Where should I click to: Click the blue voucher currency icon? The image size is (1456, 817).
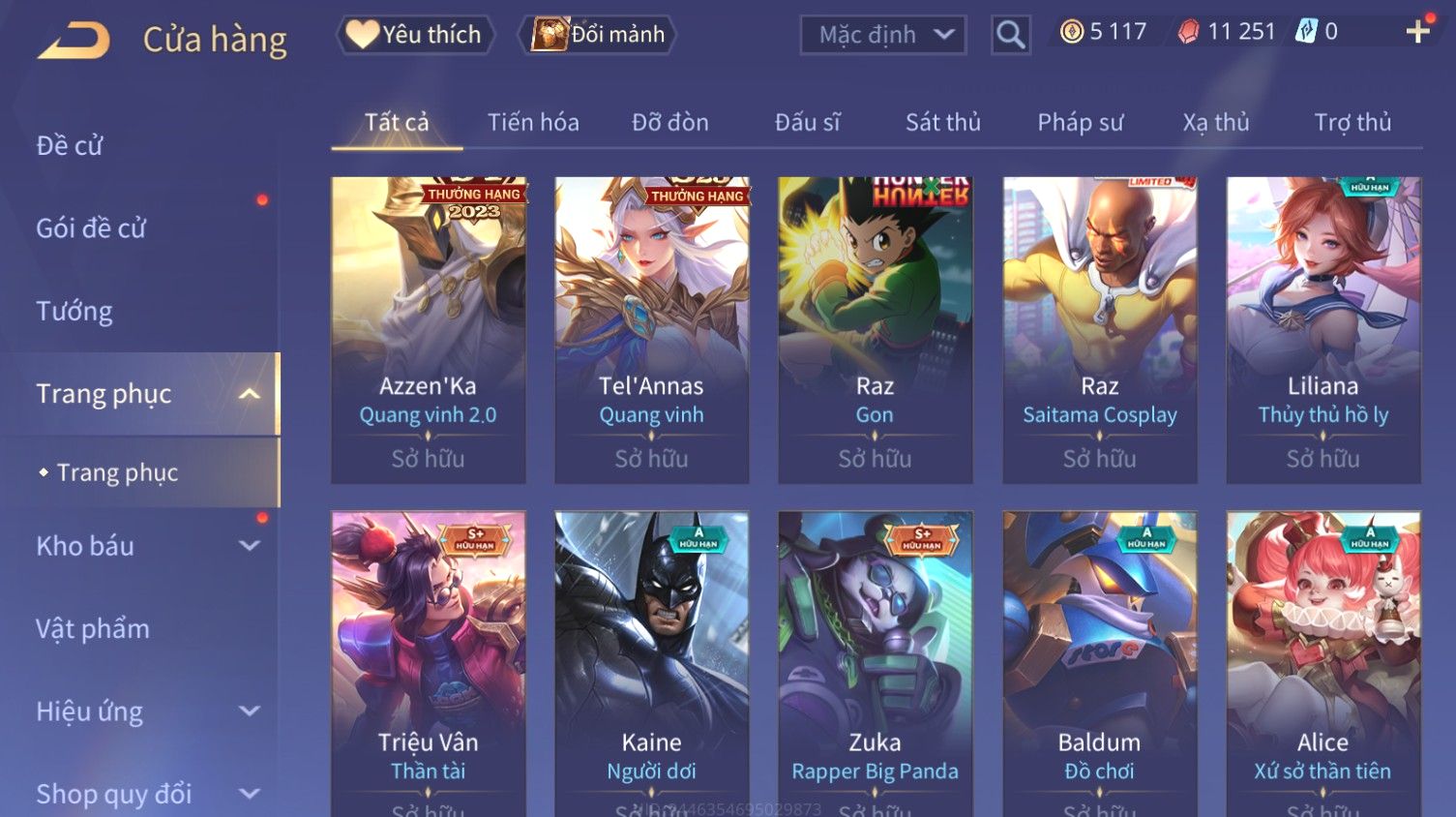1306,32
